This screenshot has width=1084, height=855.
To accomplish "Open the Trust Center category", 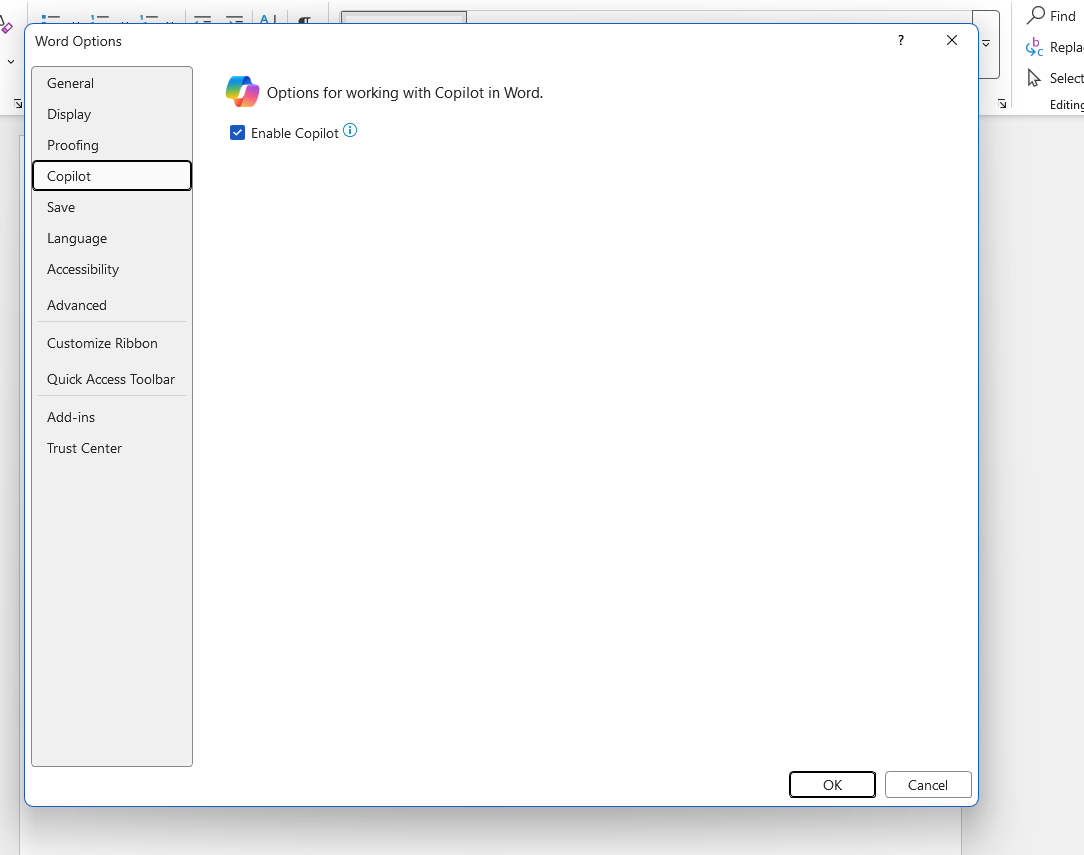I will click(111, 448).
